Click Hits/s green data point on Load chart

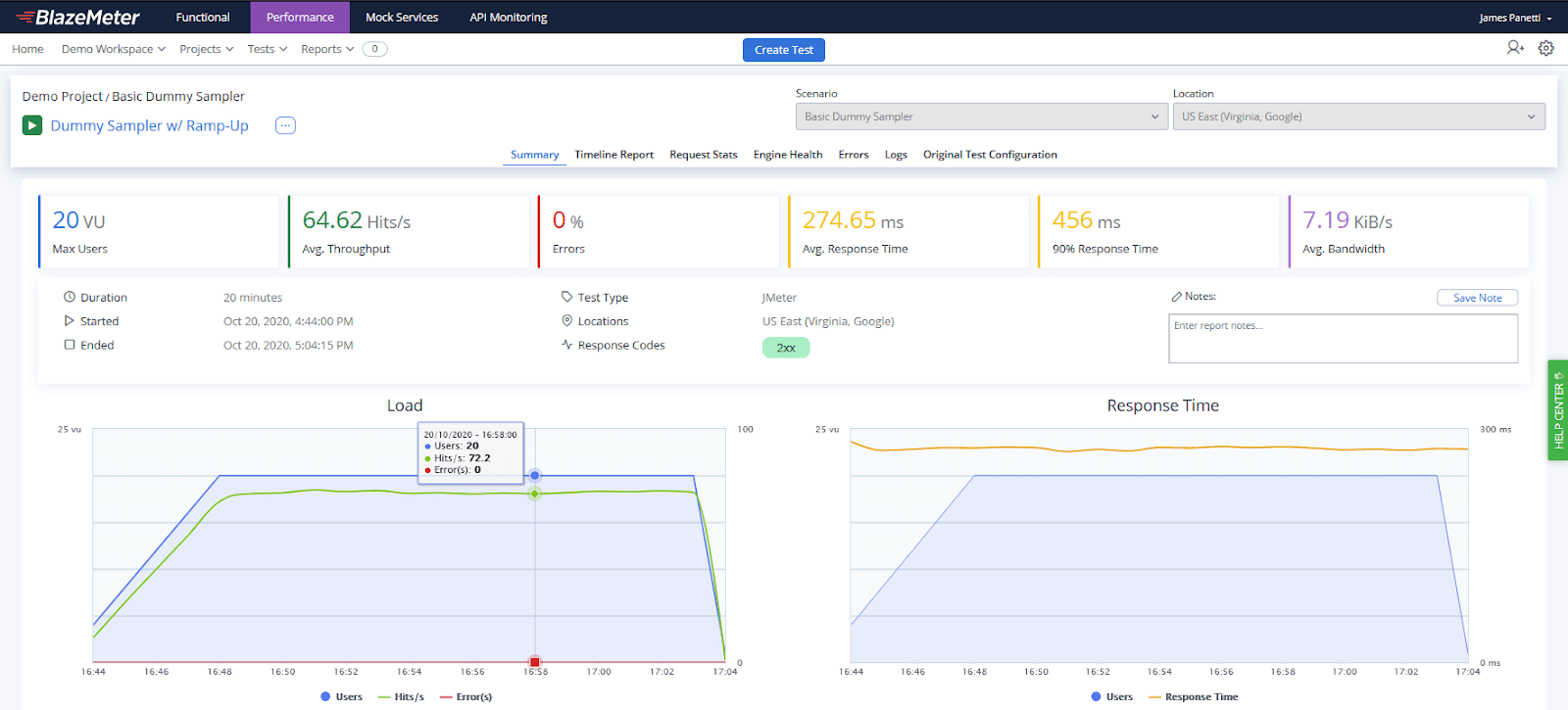(x=535, y=494)
